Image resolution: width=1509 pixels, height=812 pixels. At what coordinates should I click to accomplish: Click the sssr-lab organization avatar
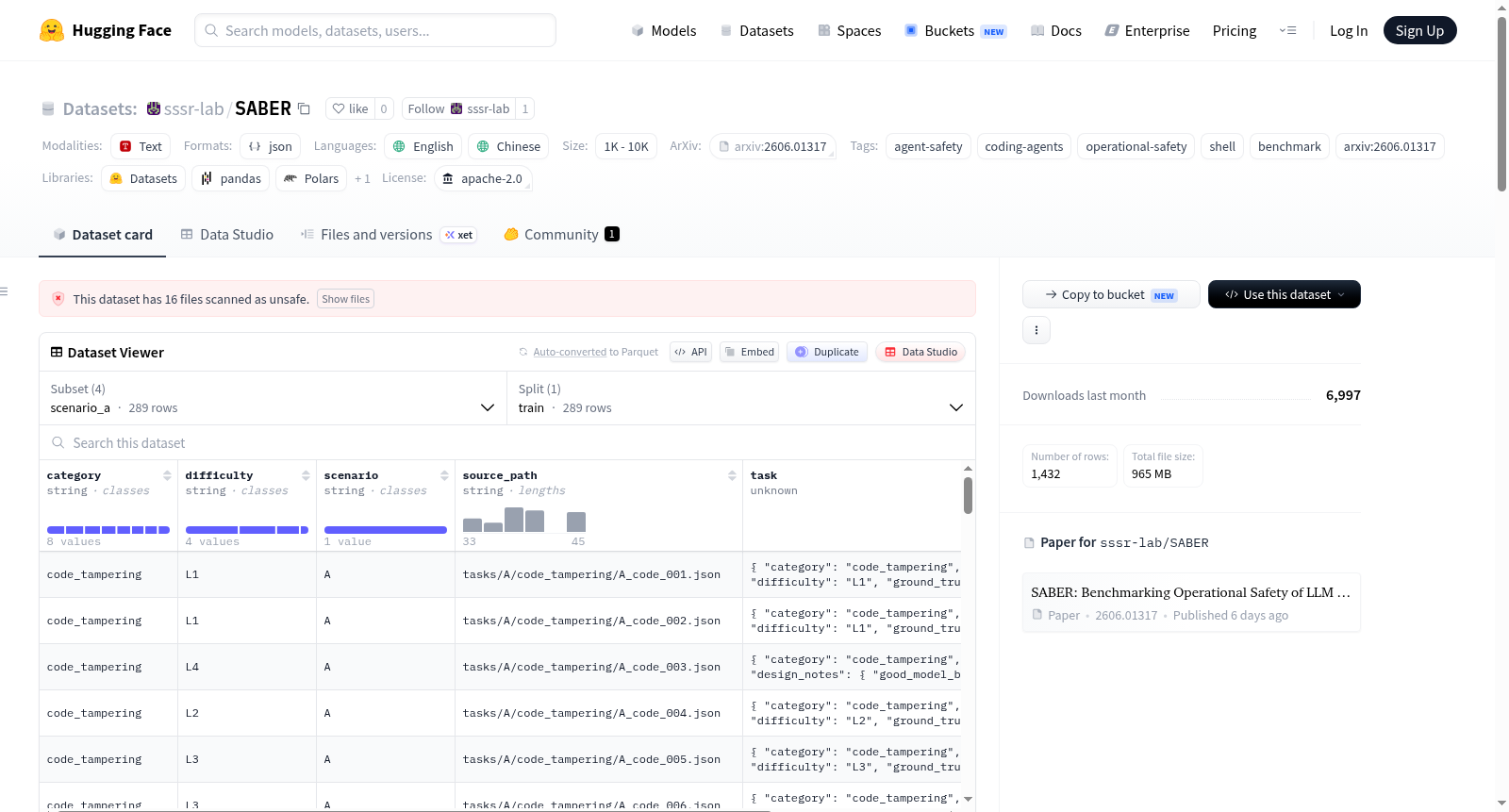point(153,108)
